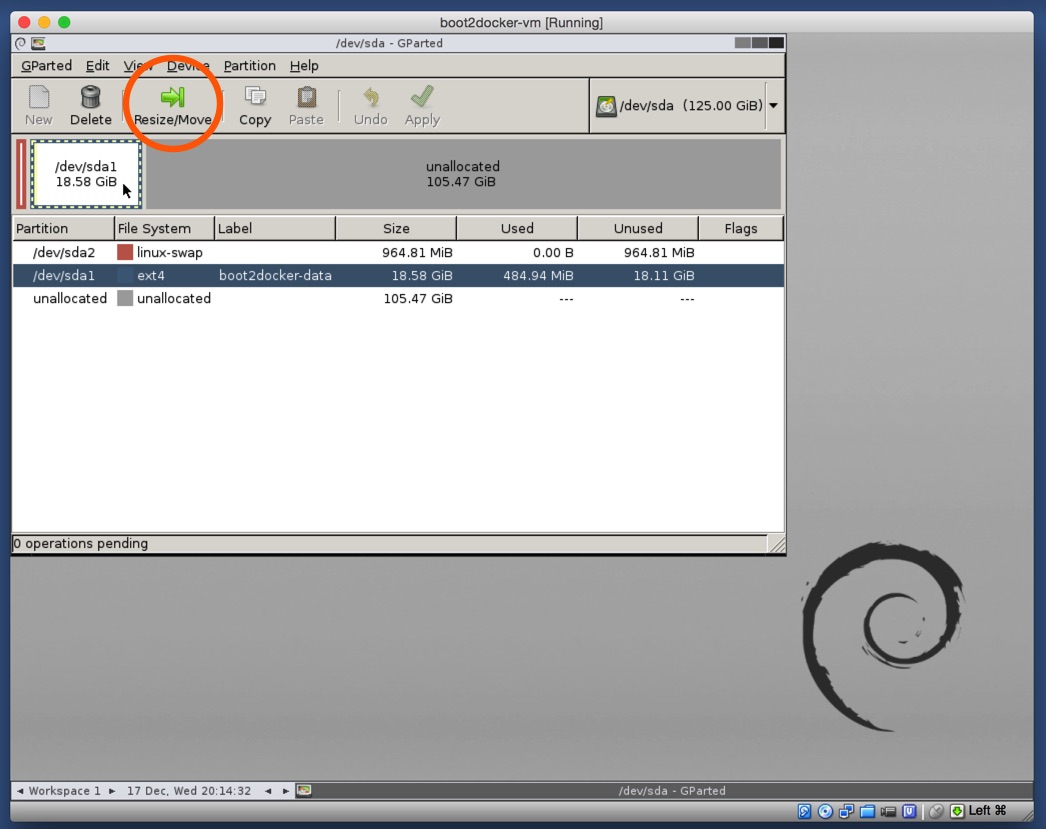Click the disk icon beside /dev/sda
The width and height of the screenshot is (1046, 829).
tap(606, 106)
